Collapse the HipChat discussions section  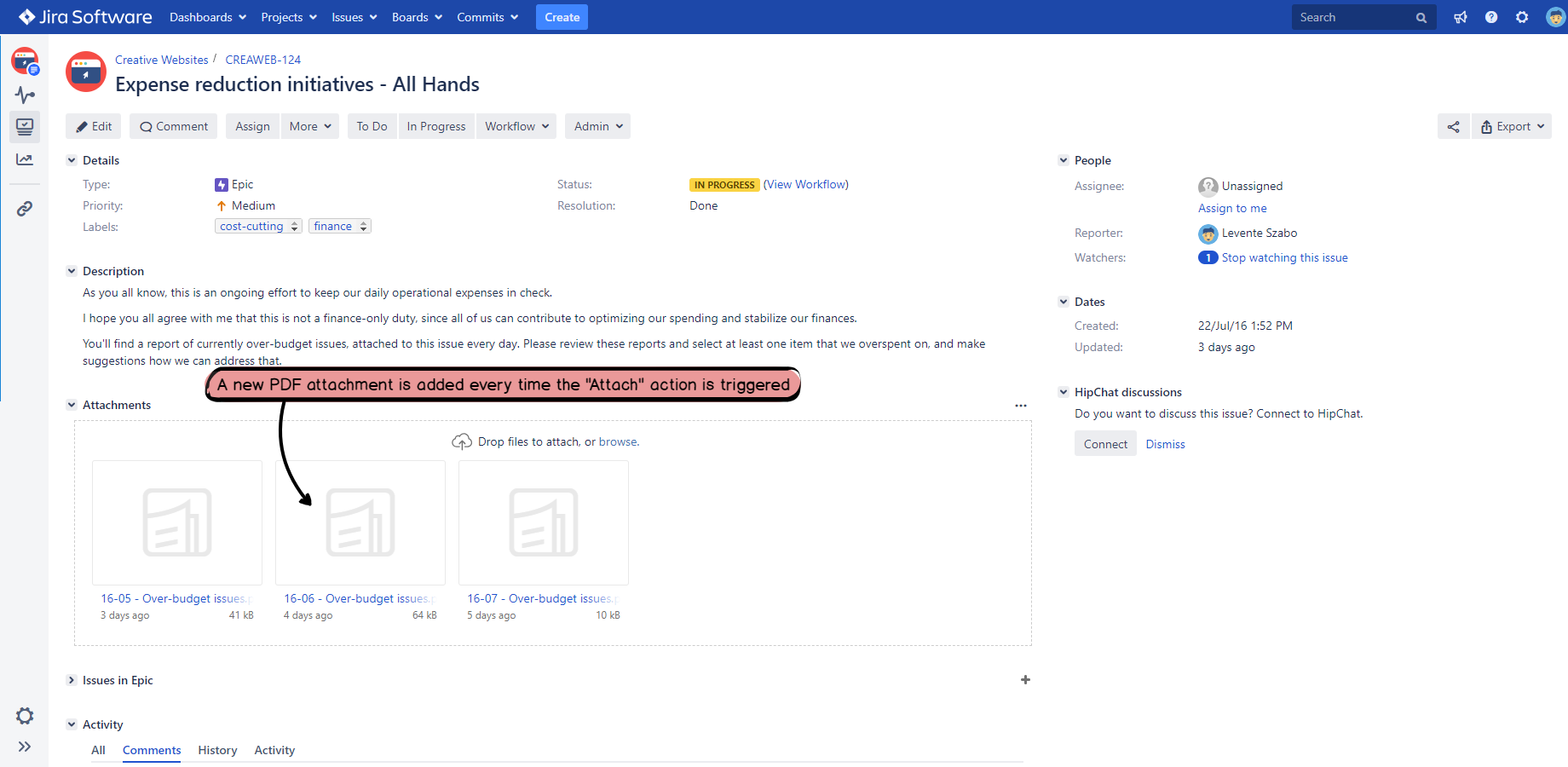[x=1064, y=392]
